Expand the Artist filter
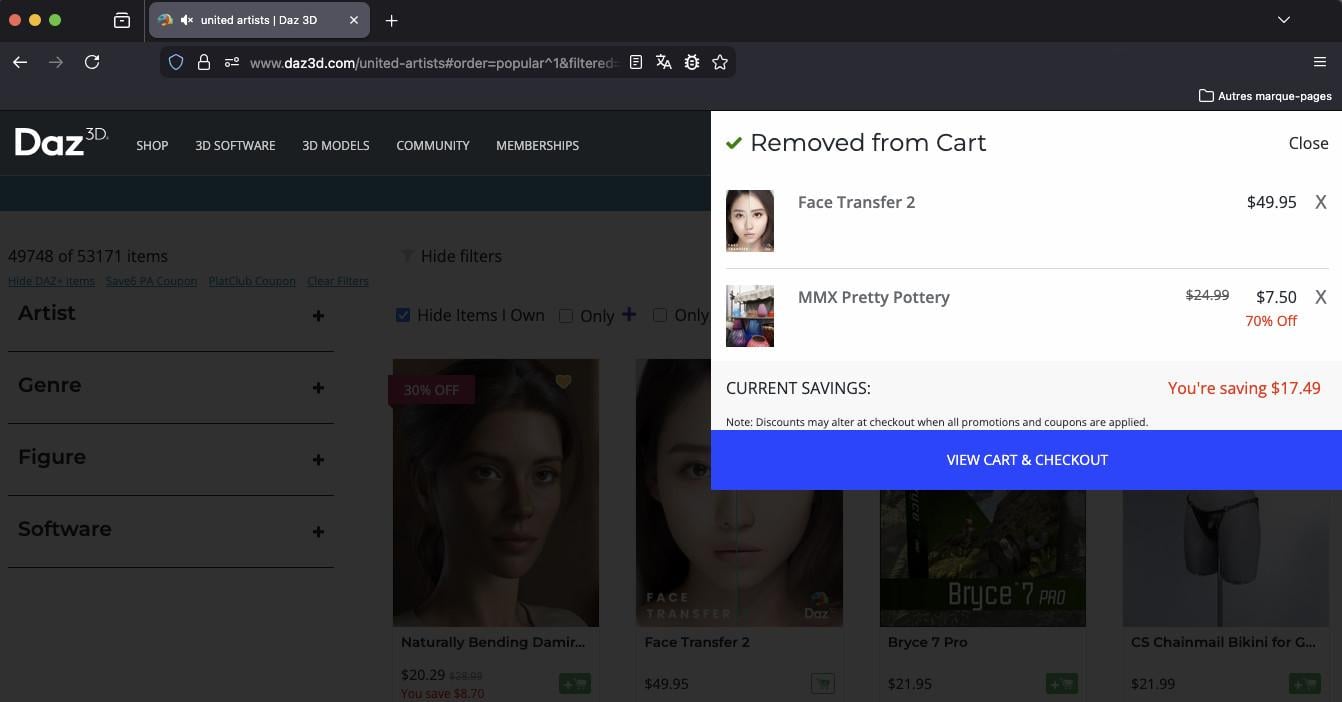 click(x=318, y=316)
